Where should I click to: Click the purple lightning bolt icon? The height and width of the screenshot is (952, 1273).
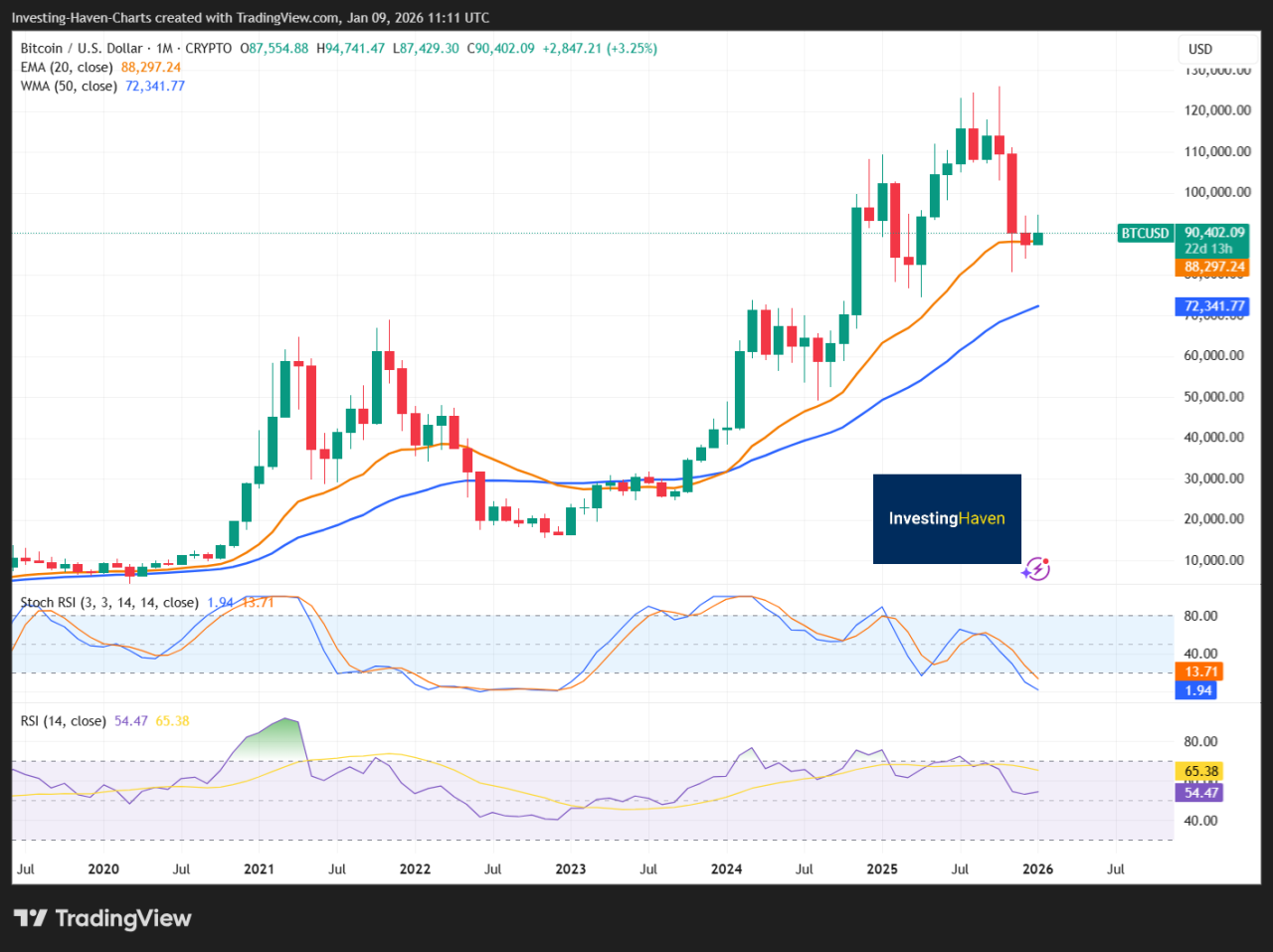click(x=1036, y=569)
